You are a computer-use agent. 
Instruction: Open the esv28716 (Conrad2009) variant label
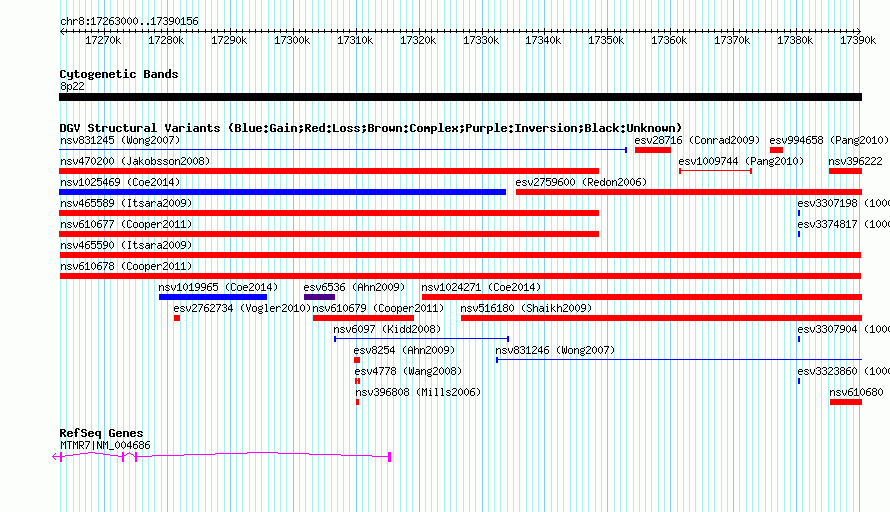(697, 140)
